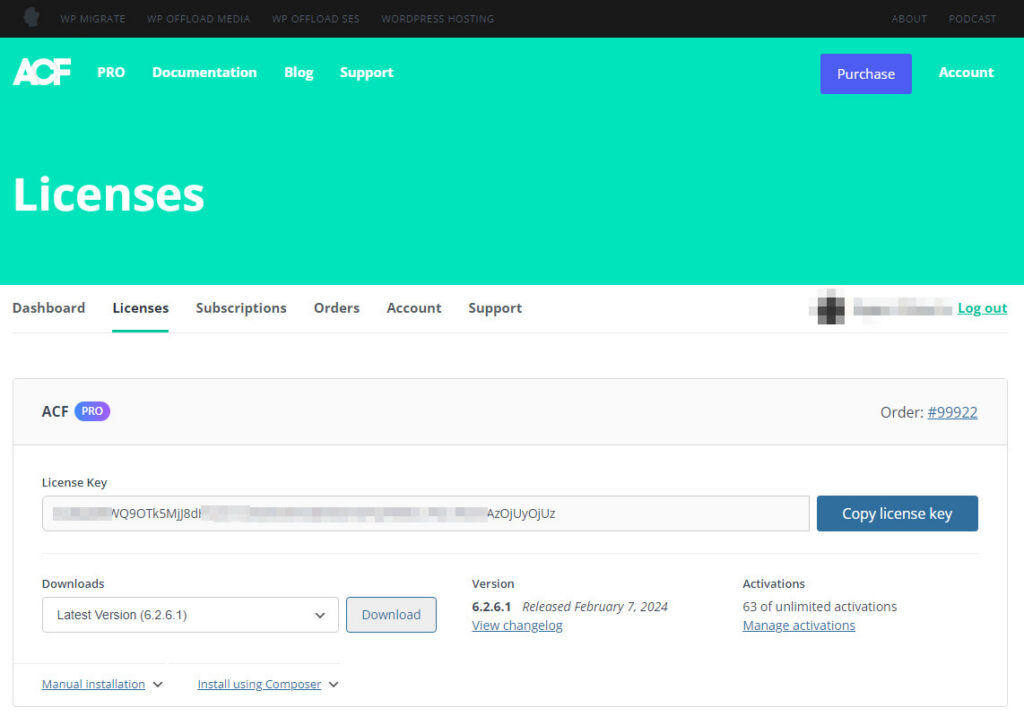This screenshot has height=725, width=1024.
Task: Click the user avatar near Log out
Action: click(x=828, y=309)
